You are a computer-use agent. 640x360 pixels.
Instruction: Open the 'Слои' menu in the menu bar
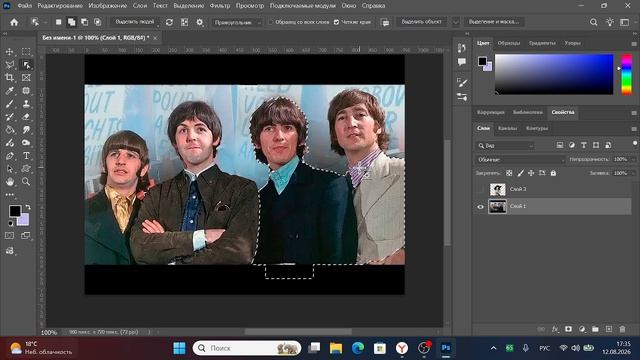140,6
